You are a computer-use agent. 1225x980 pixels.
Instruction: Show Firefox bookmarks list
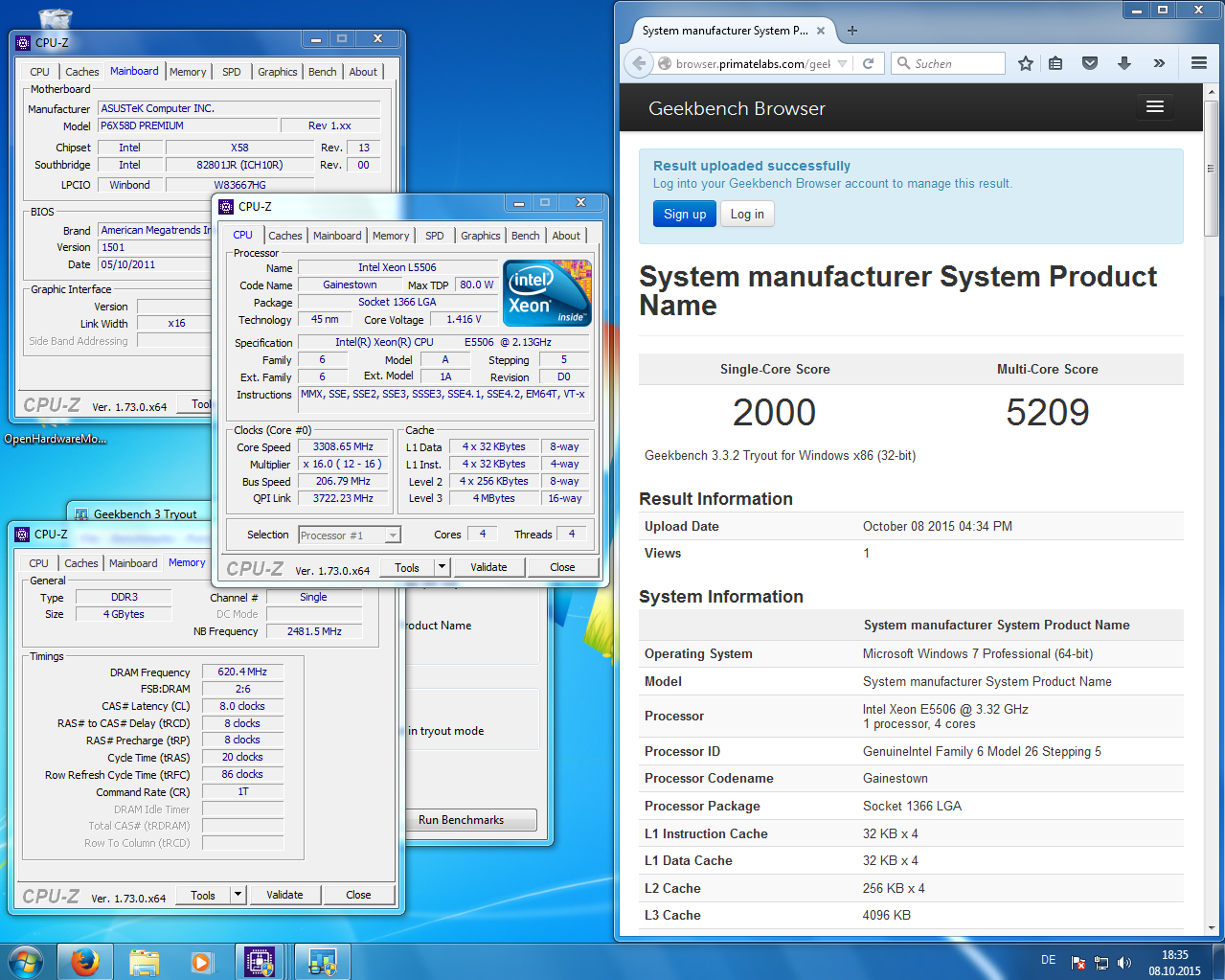[1055, 63]
